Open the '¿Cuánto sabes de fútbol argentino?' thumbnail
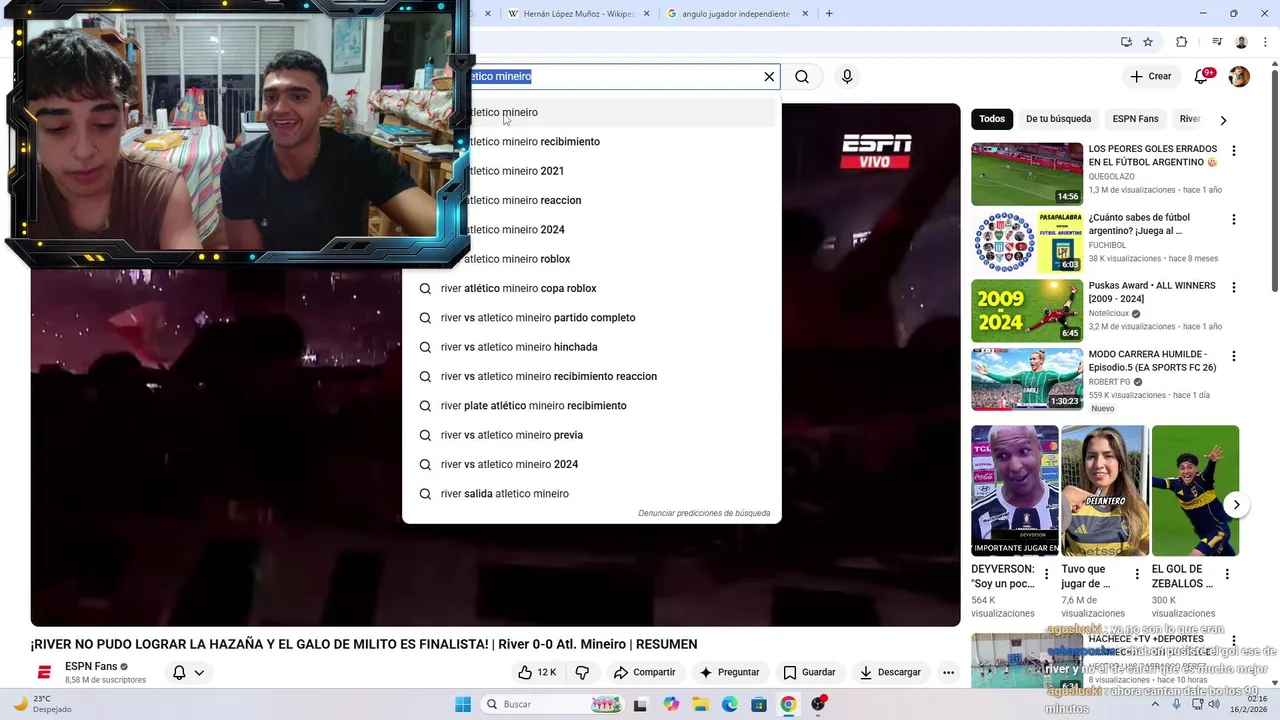Viewport: 1280px width, 720px height. 1027,242
